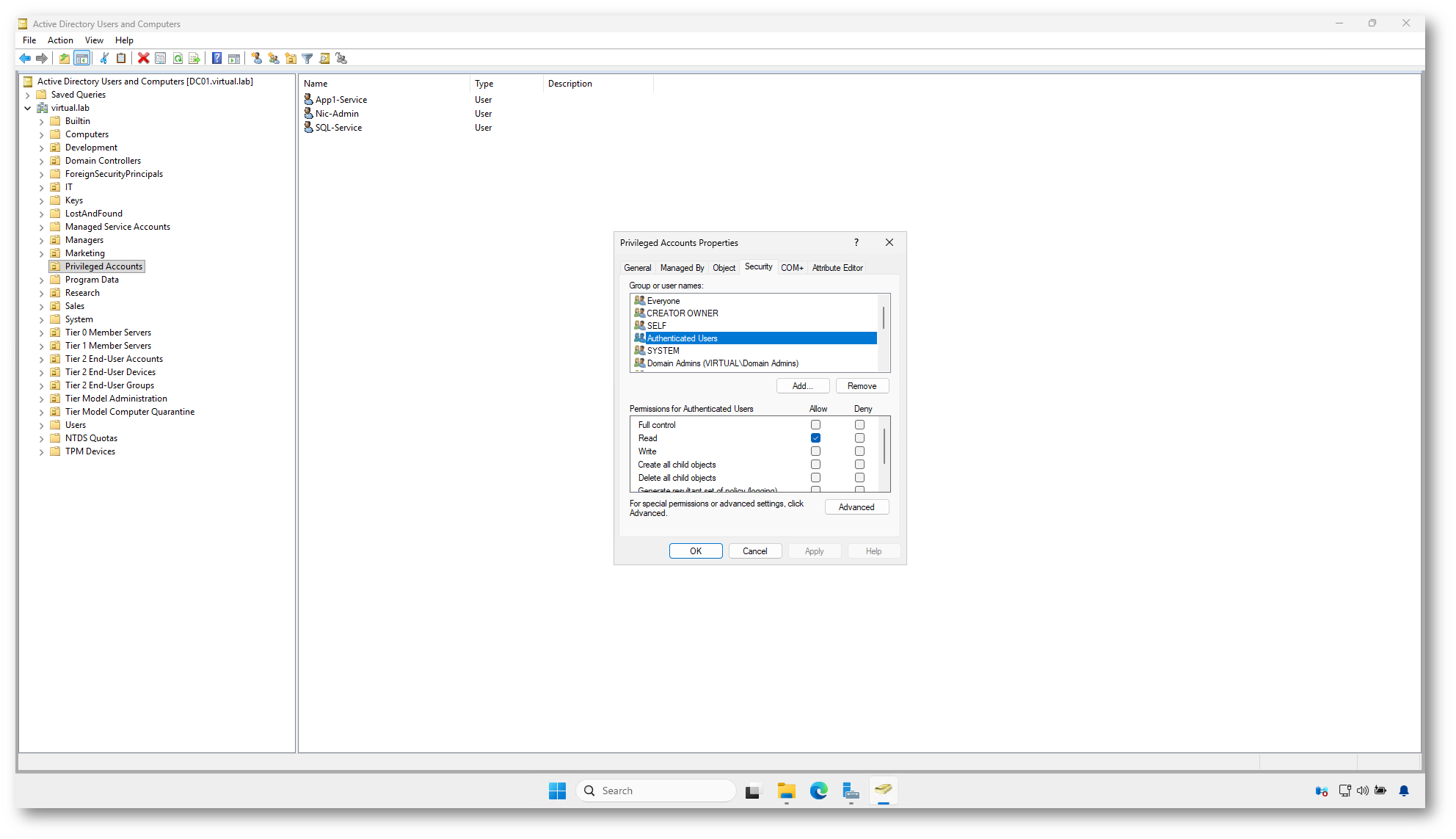Click the taskbar Search box
The width and height of the screenshot is (1456, 839).
(656, 791)
